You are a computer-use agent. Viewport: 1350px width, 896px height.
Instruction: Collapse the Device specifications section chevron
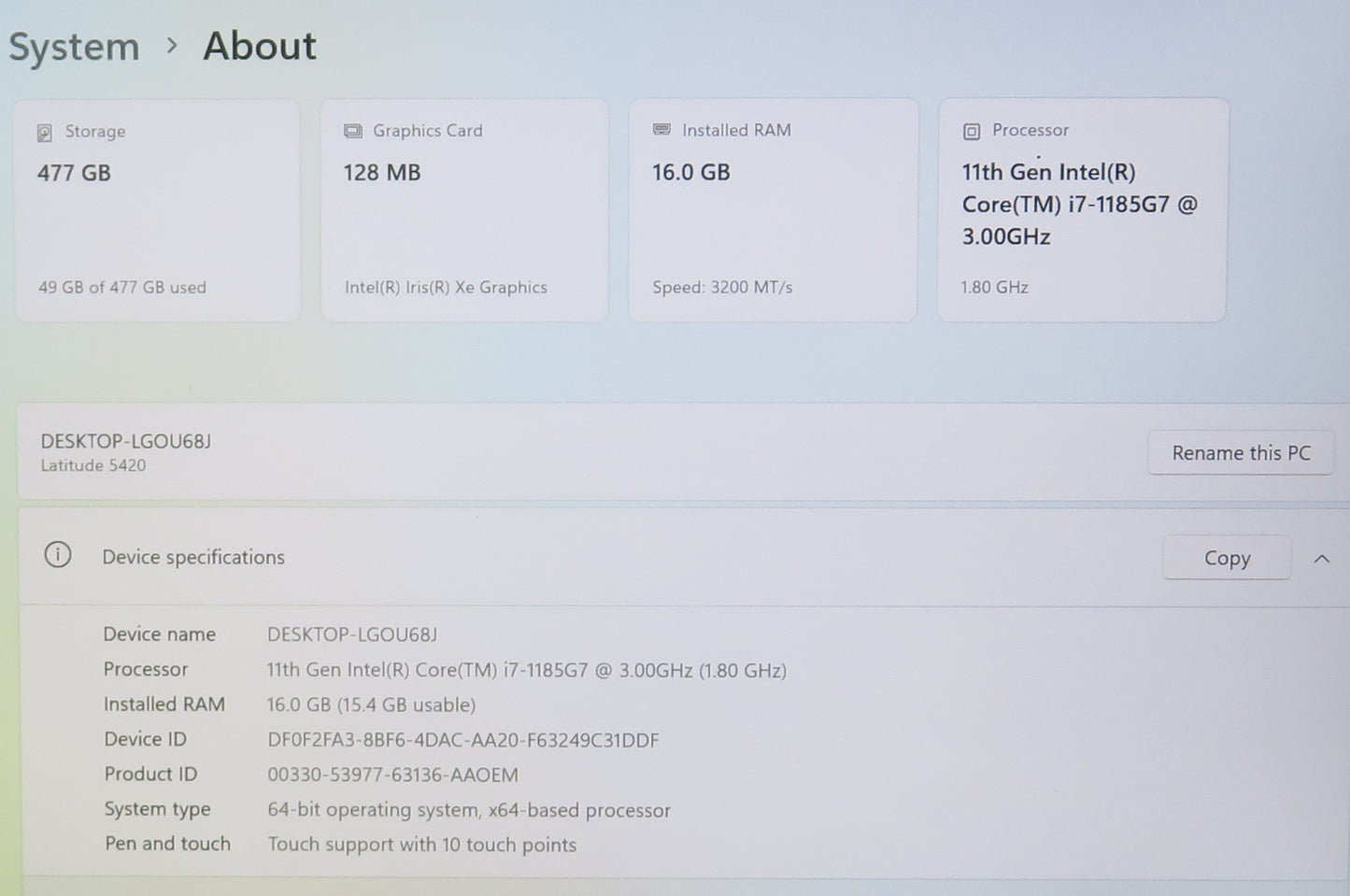[1321, 559]
